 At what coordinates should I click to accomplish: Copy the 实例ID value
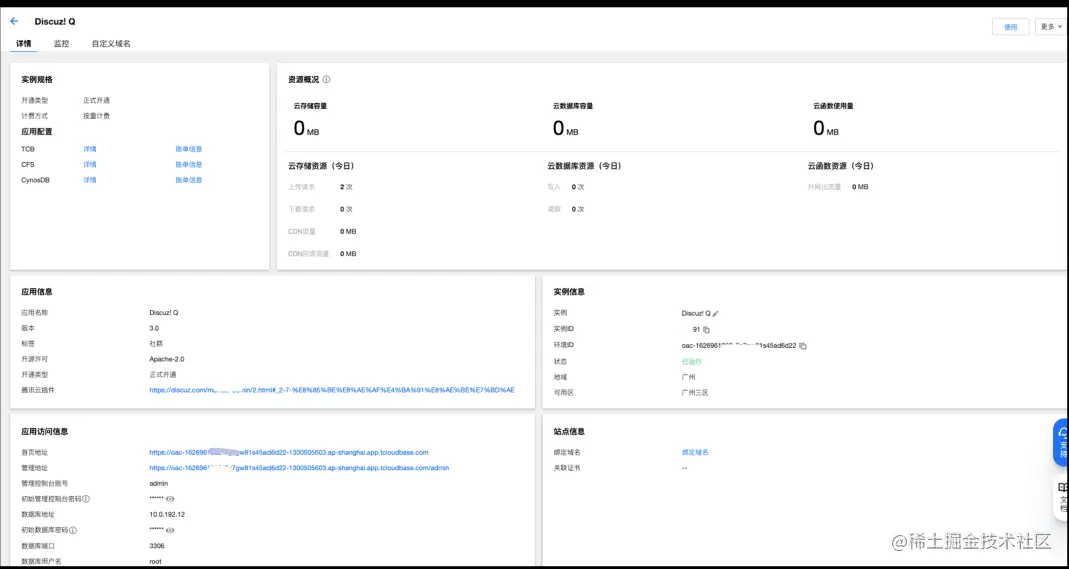(706, 330)
